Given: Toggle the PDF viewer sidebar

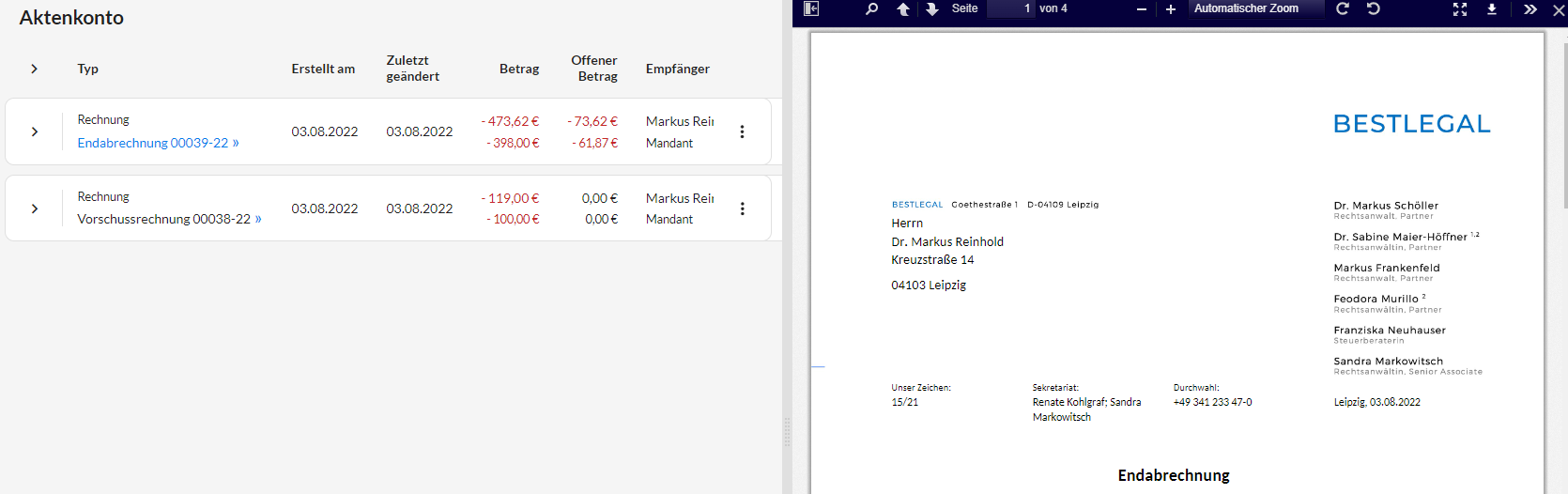Looking at the screenshot, I should 811,8.
